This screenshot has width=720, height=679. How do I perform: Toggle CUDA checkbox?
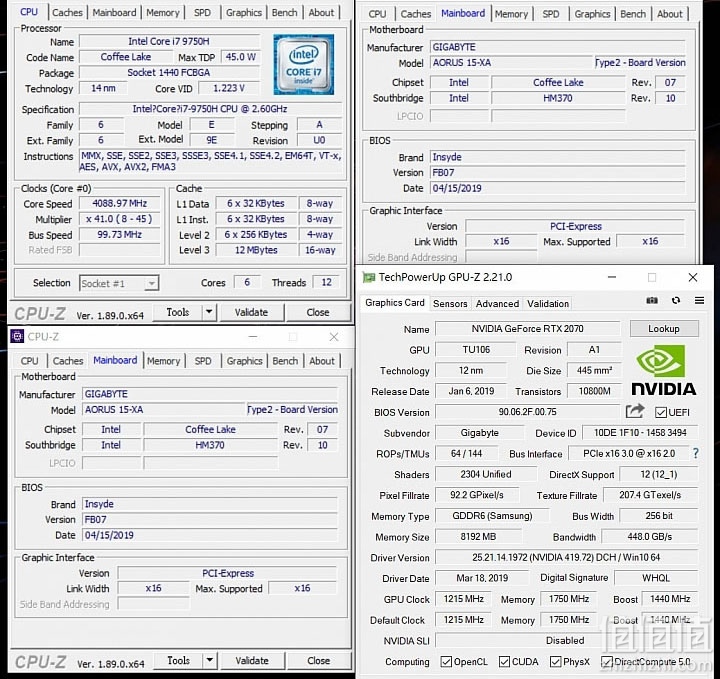pyautogui.click(x=504, y=662)
